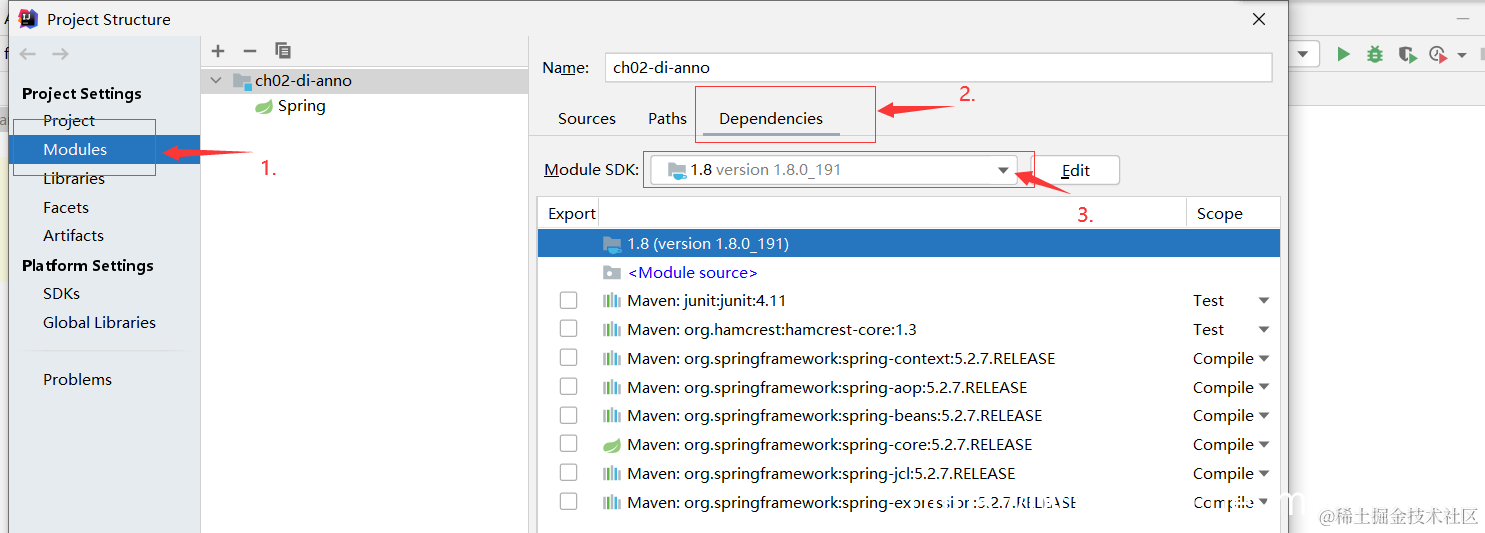Toggle export checkbox for spring-context
The height and width of the screenshot is (533, 1485).
point(568,358)
